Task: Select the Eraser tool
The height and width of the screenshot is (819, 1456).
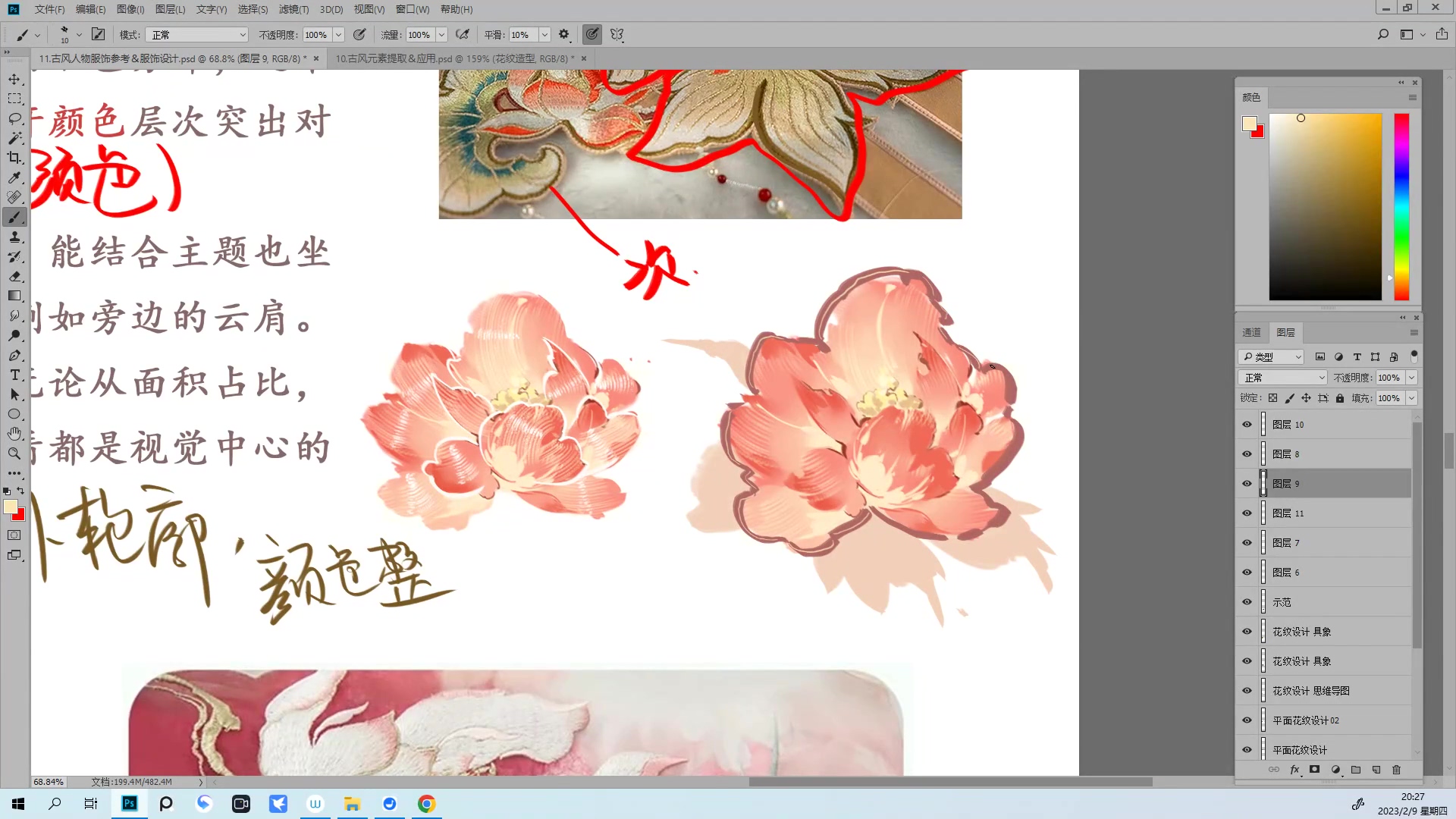Action: (x=14, y=277)
